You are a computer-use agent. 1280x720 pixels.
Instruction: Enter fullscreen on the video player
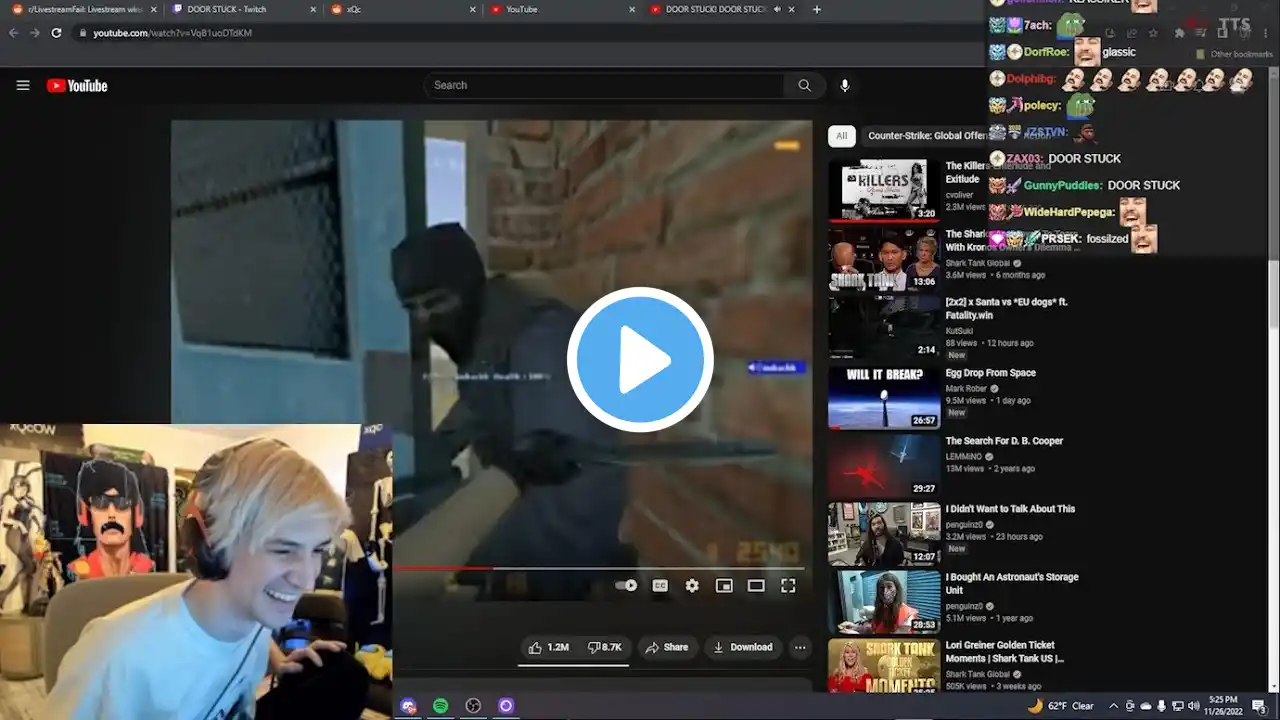pyautogui.click(x=788, y=586)
